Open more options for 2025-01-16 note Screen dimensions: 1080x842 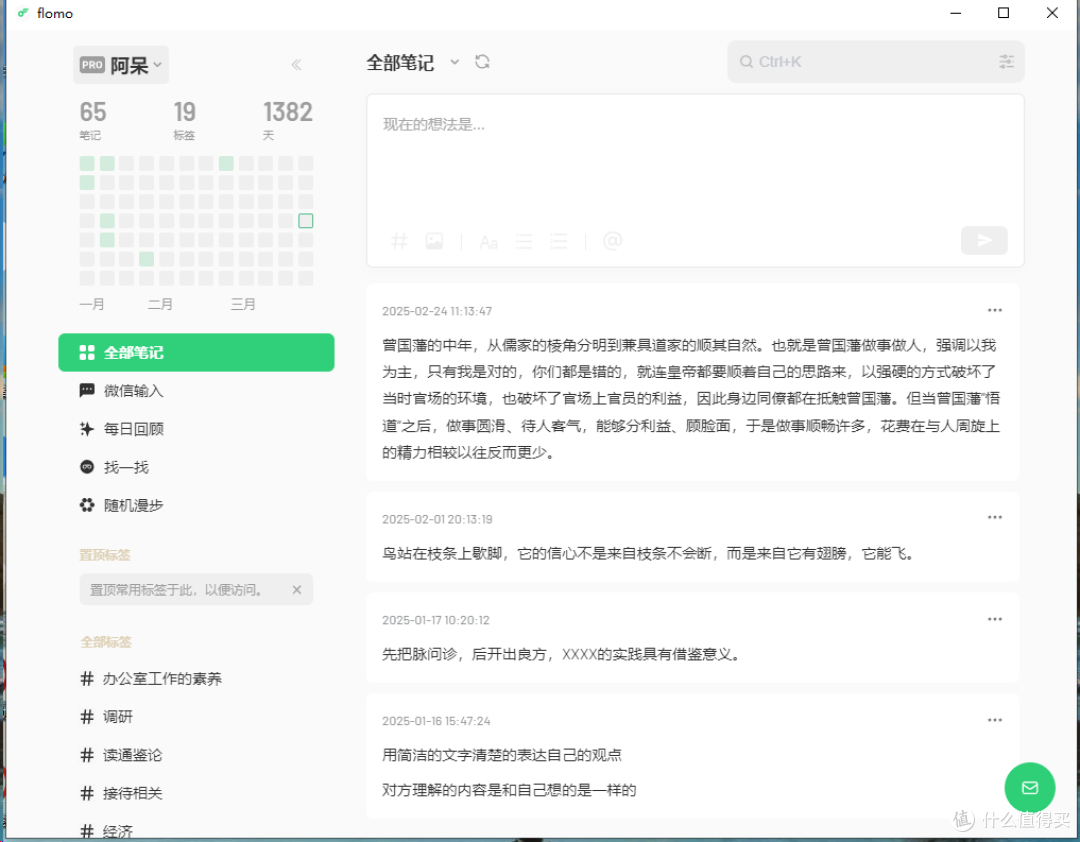[x=995, y=720]
